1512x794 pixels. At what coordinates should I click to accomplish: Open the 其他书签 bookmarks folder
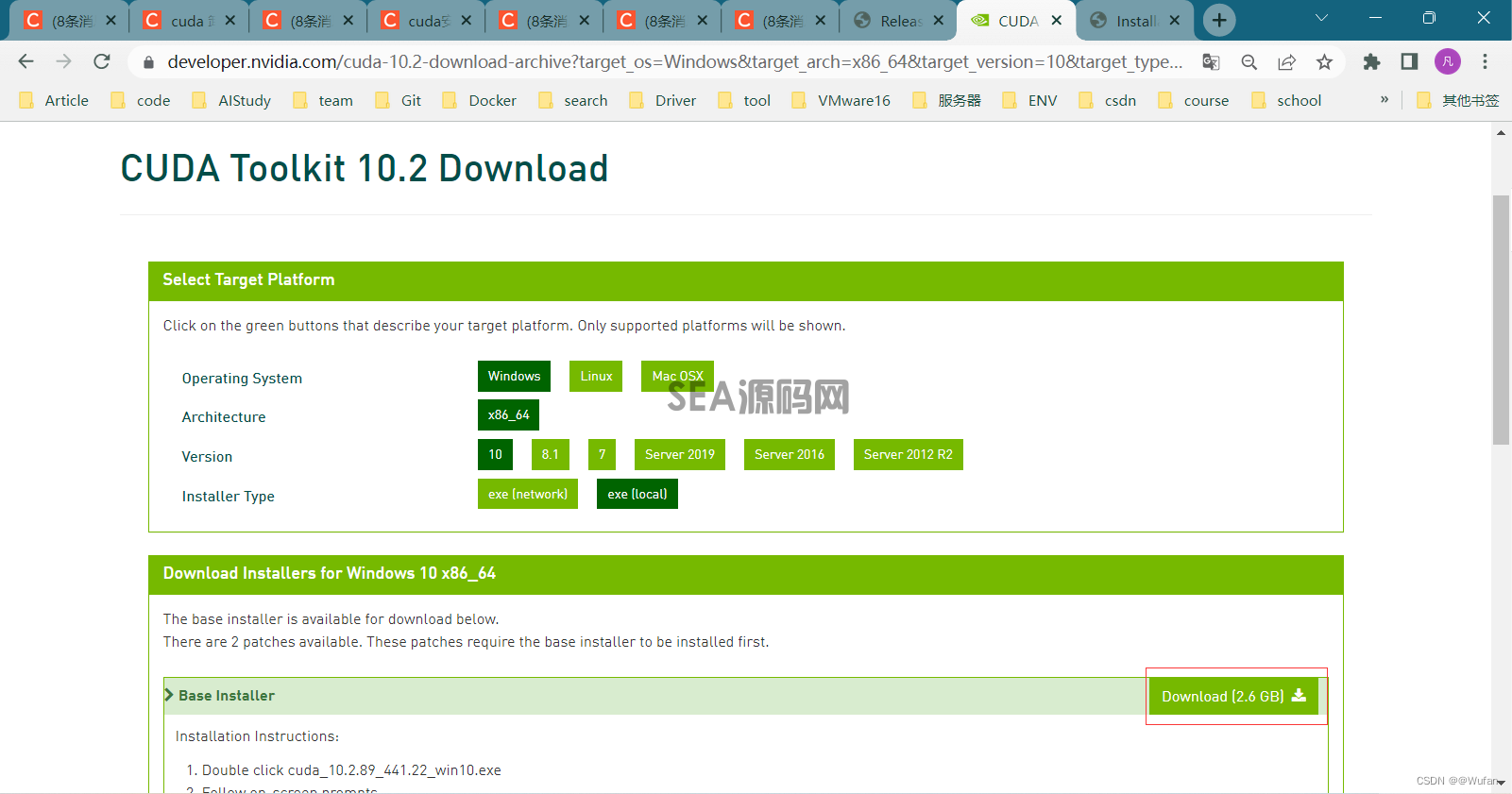[x=1457, y=100]
